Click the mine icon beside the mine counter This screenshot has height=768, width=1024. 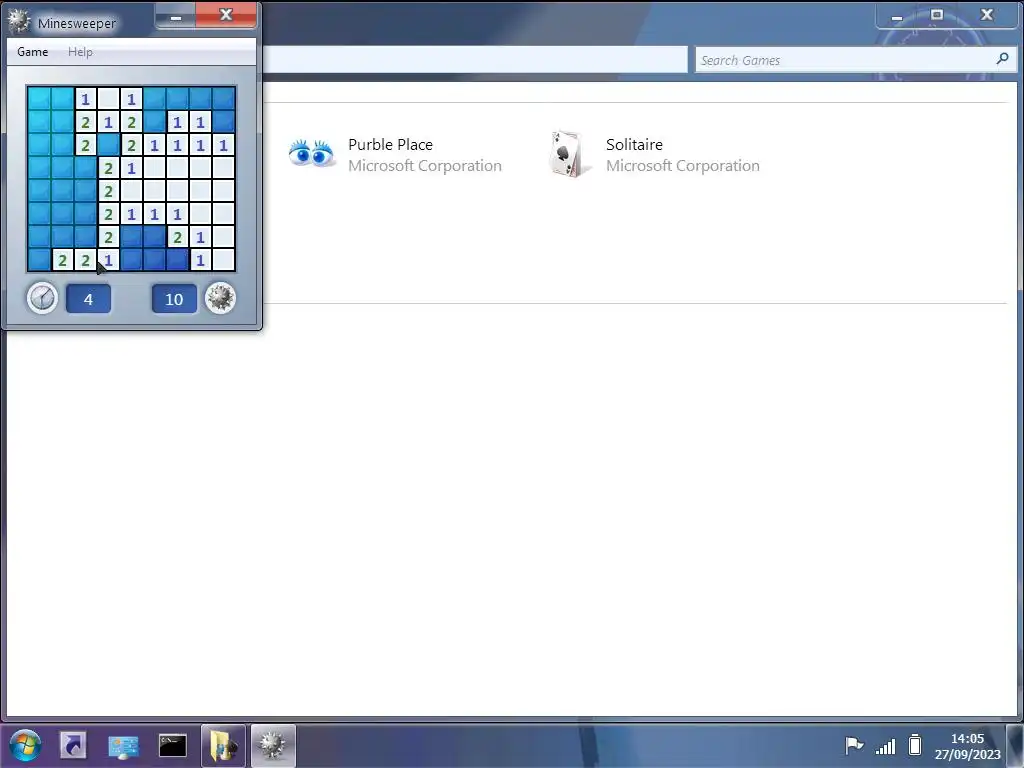tap(221, 298)
